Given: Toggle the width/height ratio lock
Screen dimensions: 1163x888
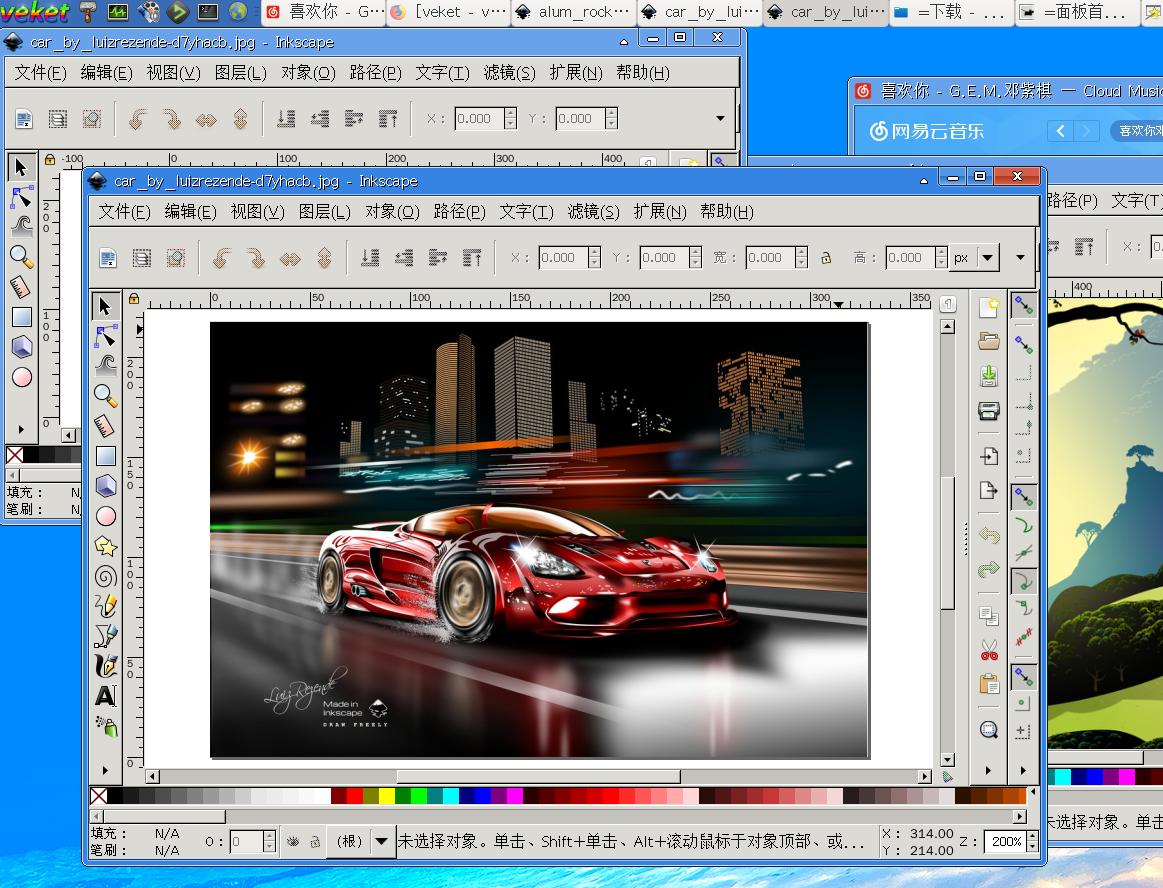Looking at the screenshot, I should [x=826, y=258].
